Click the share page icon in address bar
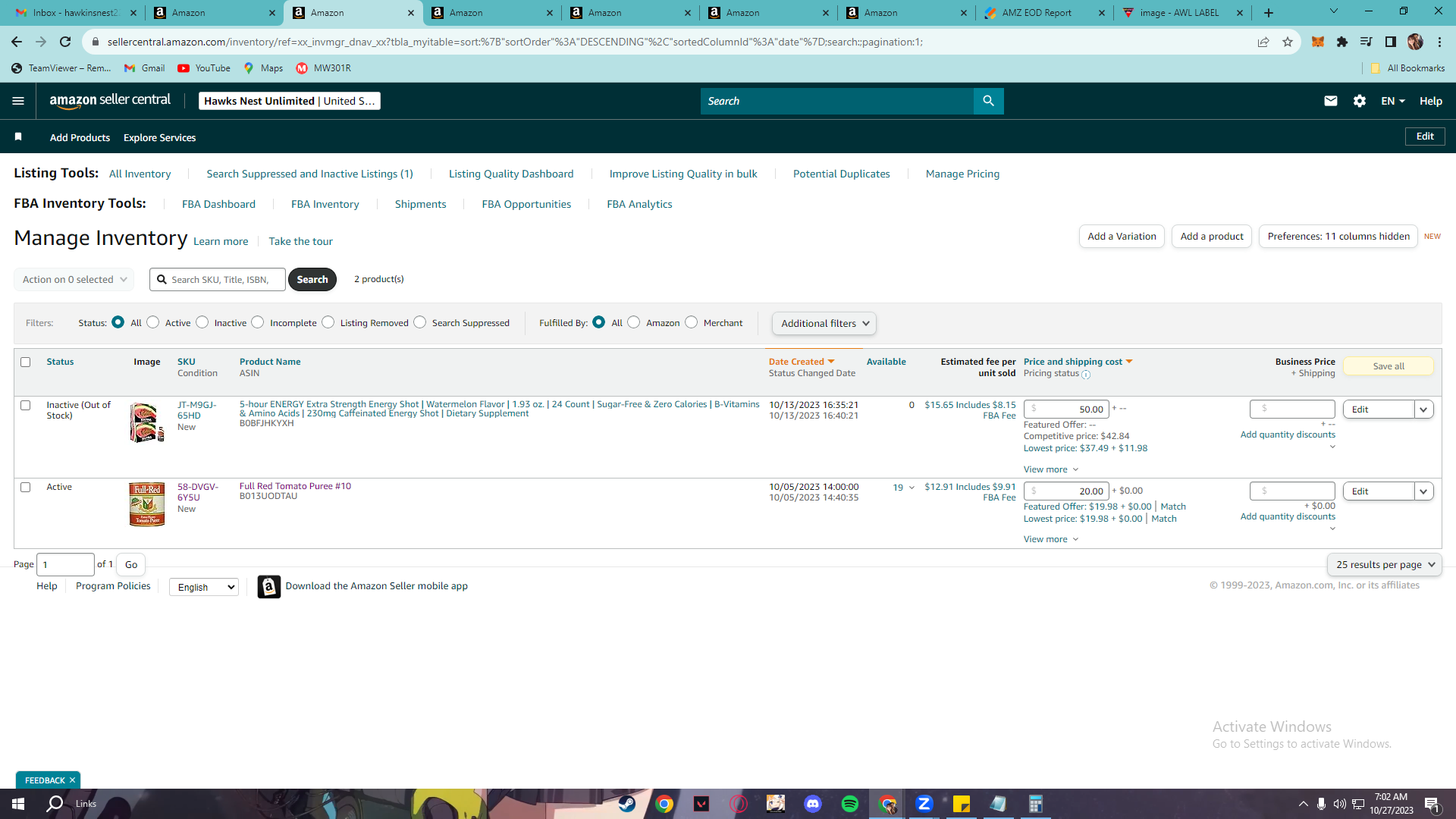Viewport: 1456px width, 819px height. (x=1263, y=42)
